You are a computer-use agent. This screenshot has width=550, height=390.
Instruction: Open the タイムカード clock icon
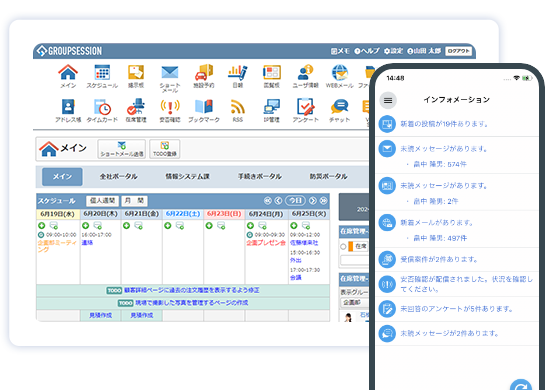click(x=102, y=107)
